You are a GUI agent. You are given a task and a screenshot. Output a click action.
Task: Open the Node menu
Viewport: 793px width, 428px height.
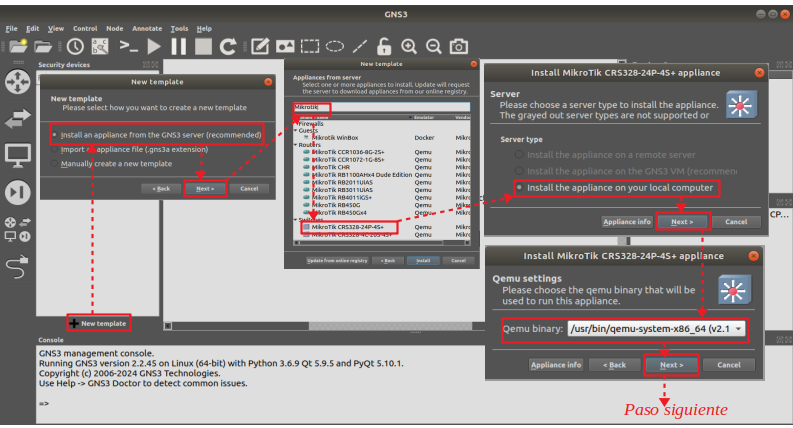click(x=115, y=28)
